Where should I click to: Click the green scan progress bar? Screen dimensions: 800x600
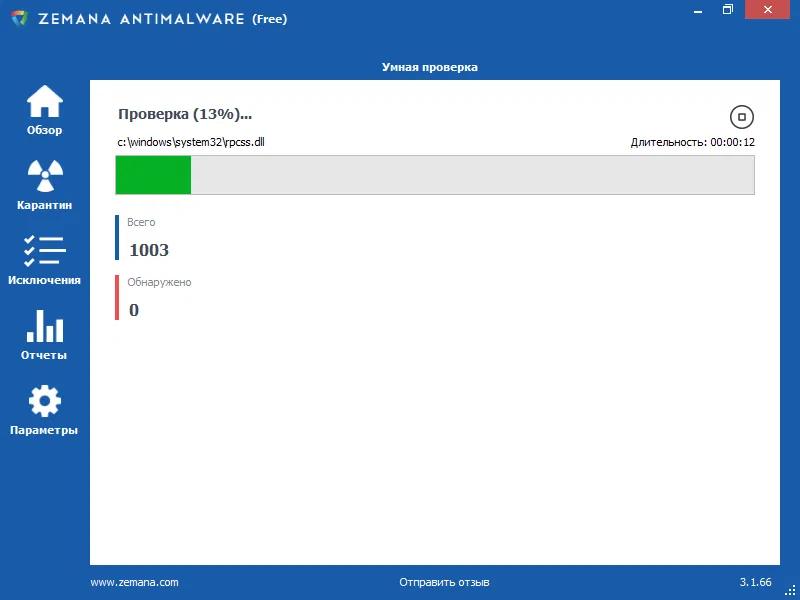coord(435,175)
